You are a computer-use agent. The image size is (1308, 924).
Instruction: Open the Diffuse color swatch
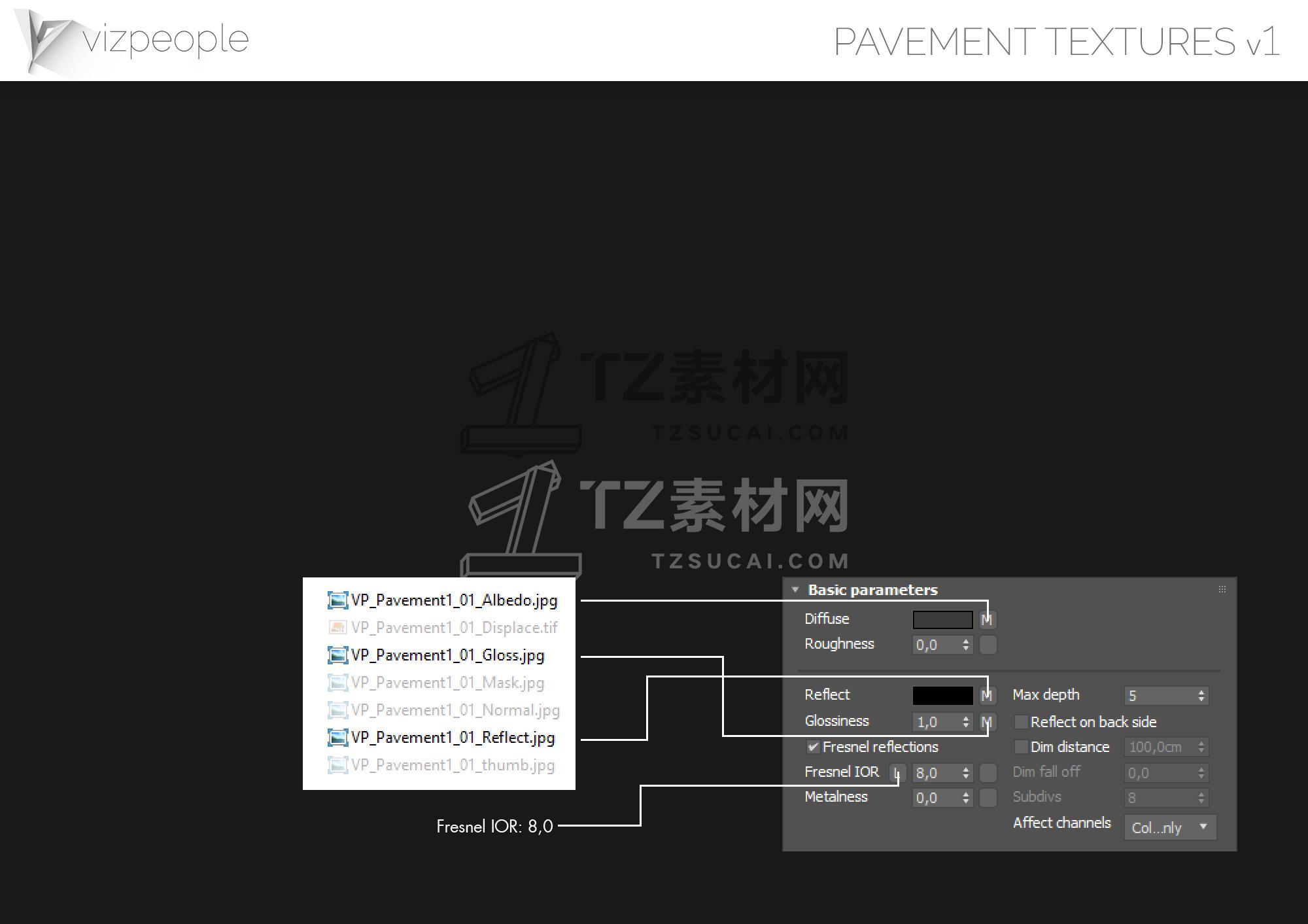coord(942,619)
